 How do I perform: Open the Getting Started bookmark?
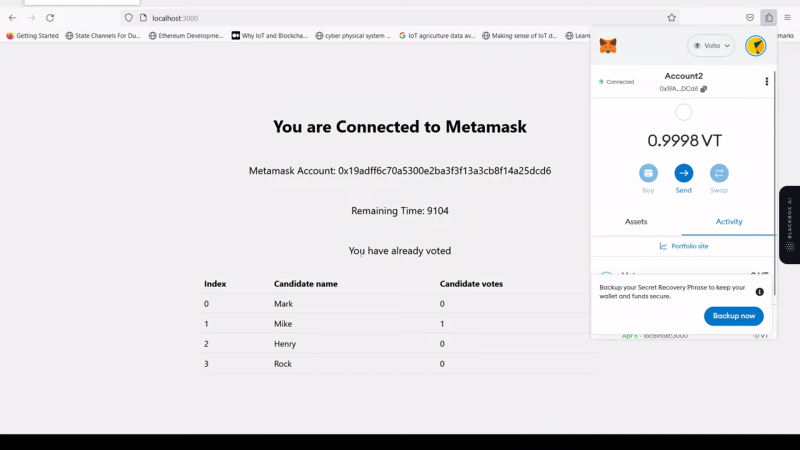[x=33, y=36]
